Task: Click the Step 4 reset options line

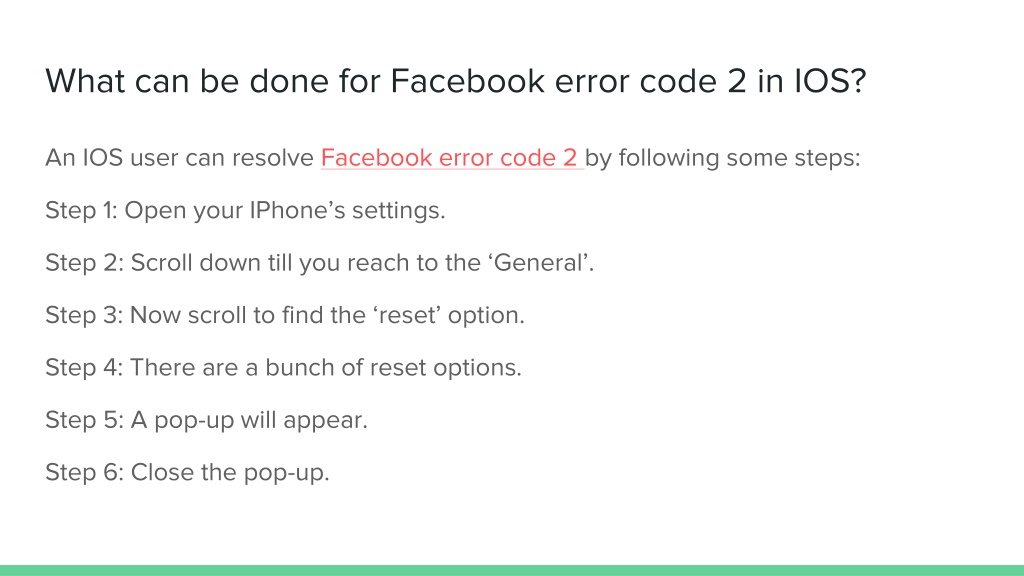Action: [x=283, y=367]
